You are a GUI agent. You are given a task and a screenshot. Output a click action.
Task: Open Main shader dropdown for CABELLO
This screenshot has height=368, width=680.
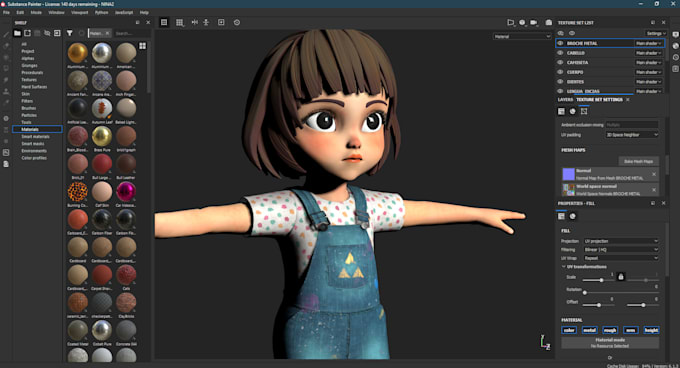[648, 53]
